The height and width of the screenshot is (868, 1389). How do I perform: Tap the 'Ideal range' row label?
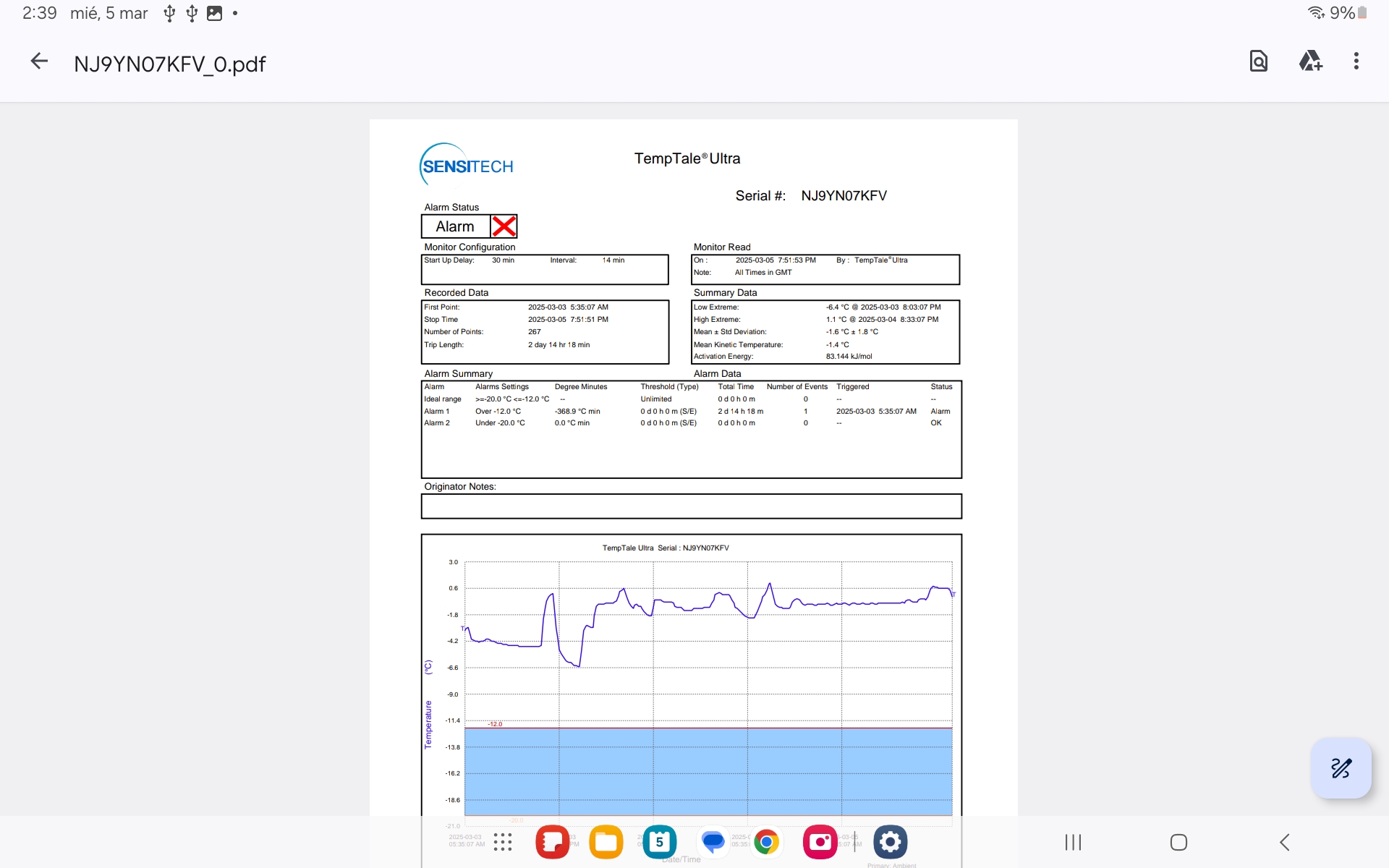coord(443,399)
